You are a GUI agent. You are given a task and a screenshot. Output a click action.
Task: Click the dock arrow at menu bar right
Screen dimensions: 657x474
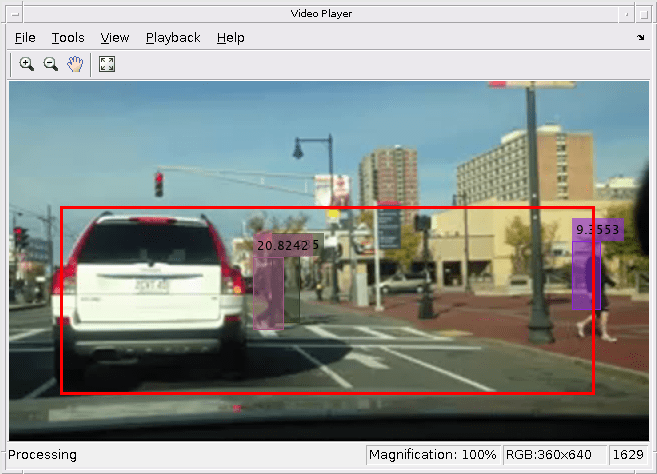[641, 37]
